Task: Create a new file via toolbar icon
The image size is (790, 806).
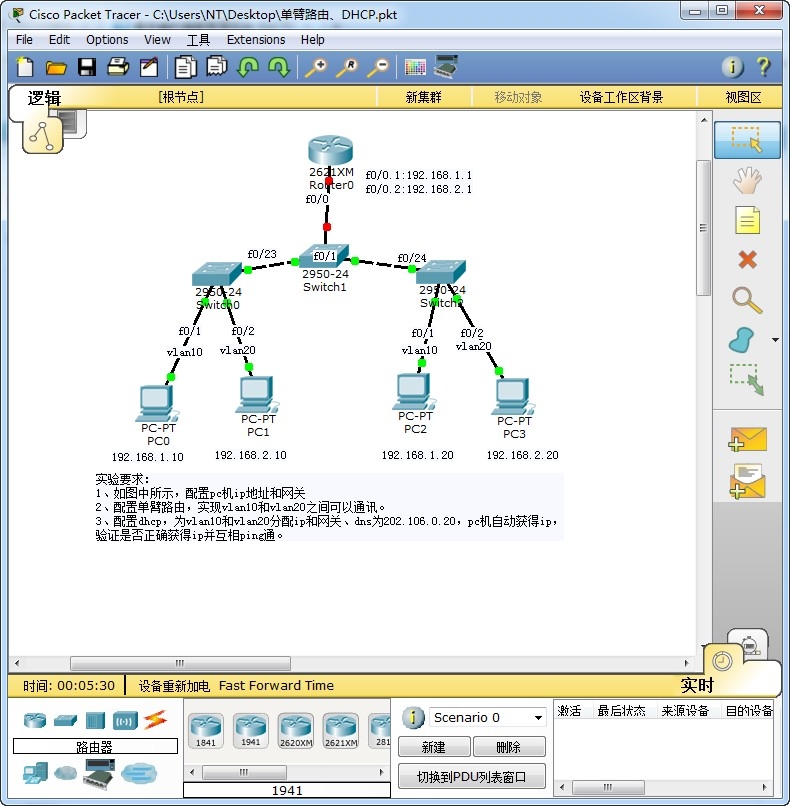Action: click(25, 67)
